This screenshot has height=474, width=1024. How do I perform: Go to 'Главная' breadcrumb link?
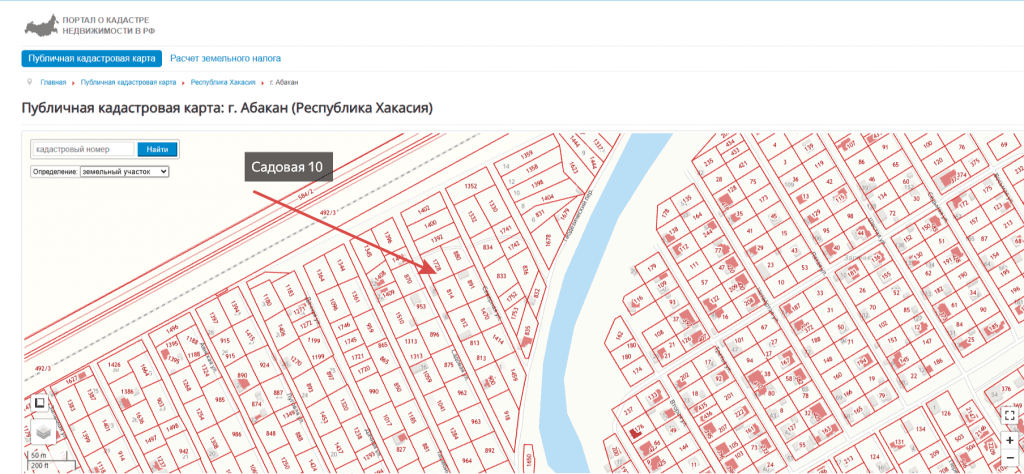[53, 82]
